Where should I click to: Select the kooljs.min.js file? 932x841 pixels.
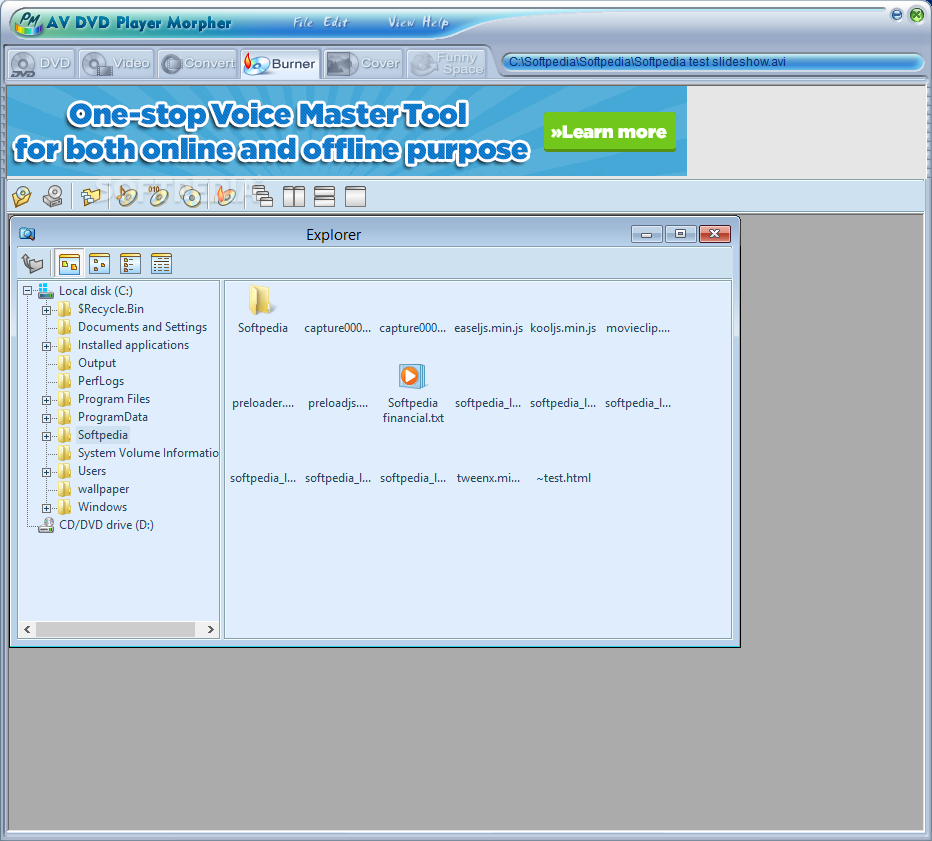click(563, 328)
